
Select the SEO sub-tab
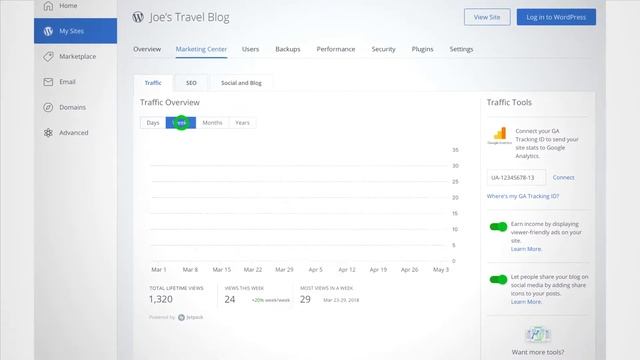tap(191, 83)
